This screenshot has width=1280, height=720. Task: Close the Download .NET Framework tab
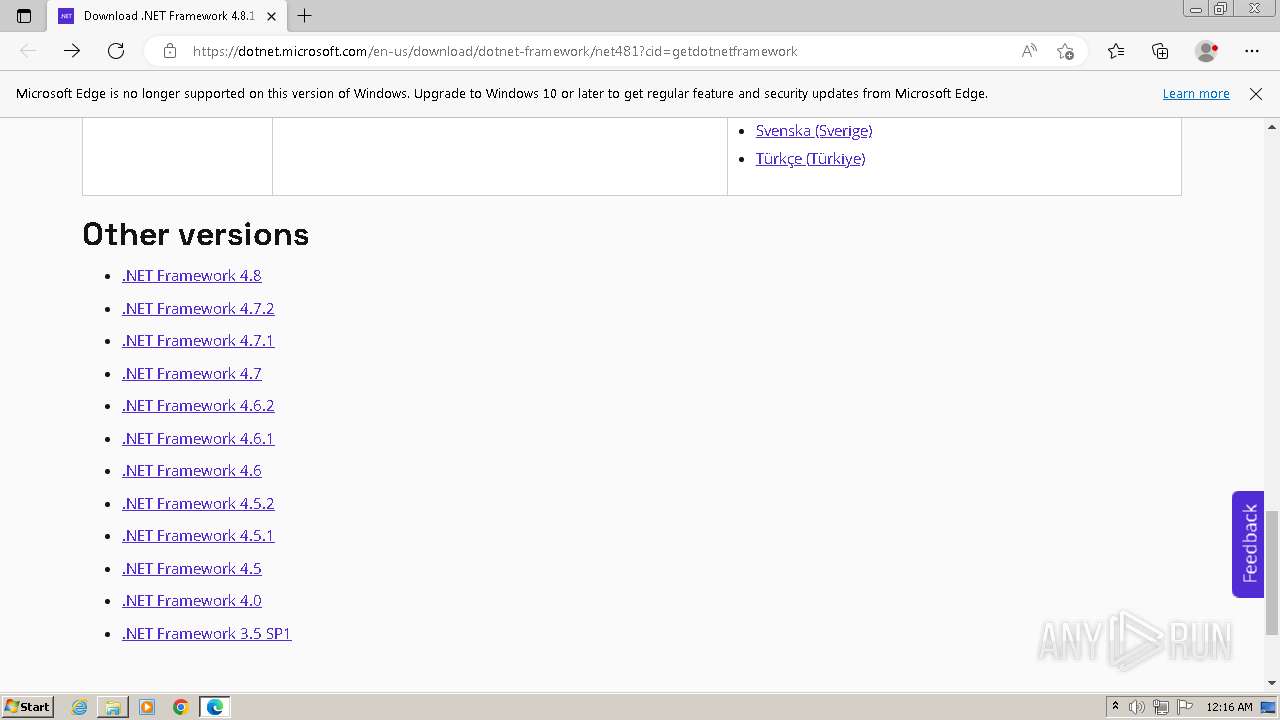271,16
